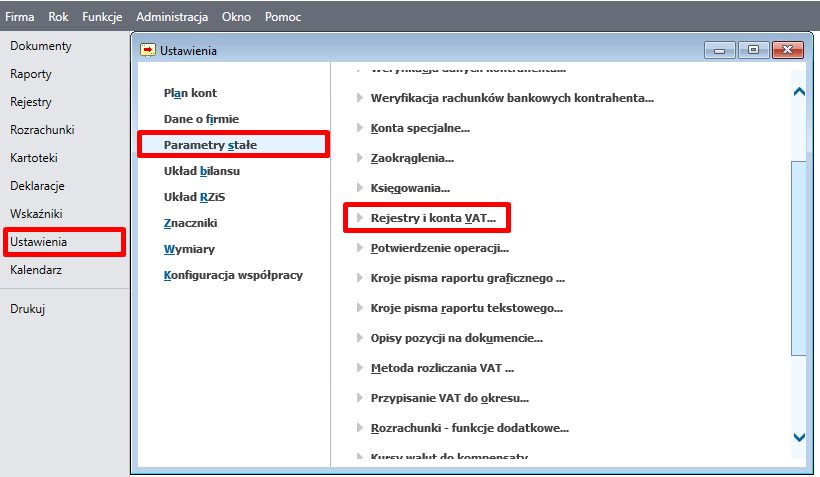Open Rejestry in the sidebar

(31, 102)
